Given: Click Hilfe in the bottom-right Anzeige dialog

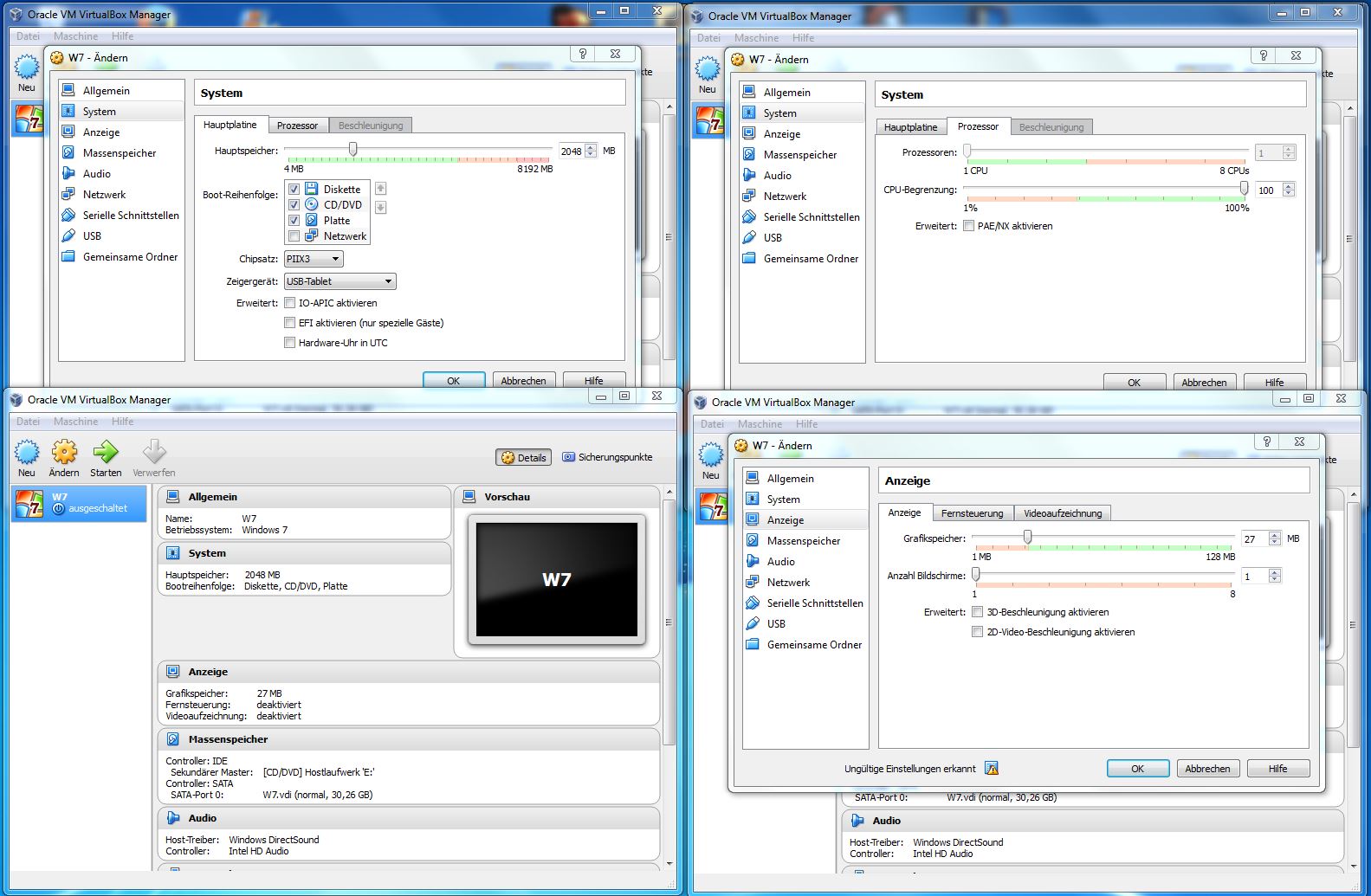Looking at the screenshot, I should pyautogui.click(x=1277, y=769).
